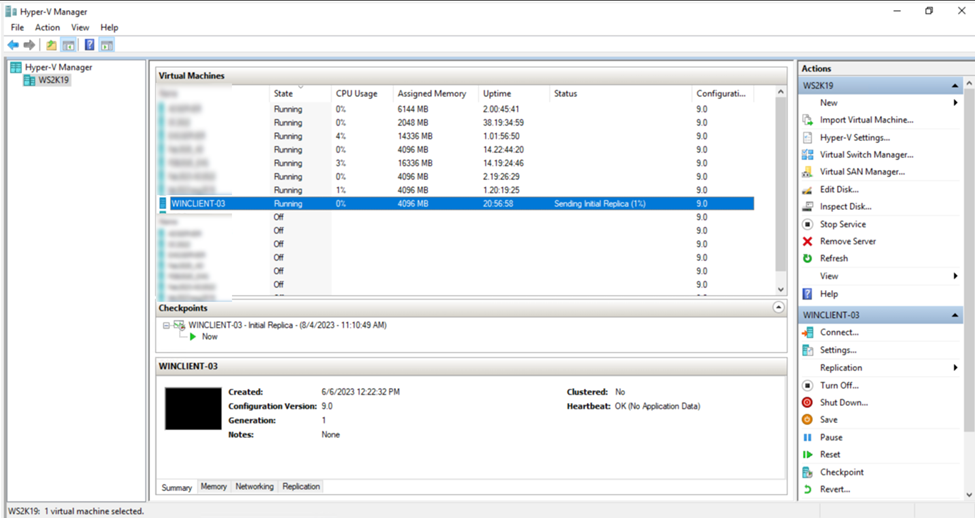The height and width of the screenshot is (518, 975).
Task: Sort by the Assigned Memory column header
Action: point(435,93)
